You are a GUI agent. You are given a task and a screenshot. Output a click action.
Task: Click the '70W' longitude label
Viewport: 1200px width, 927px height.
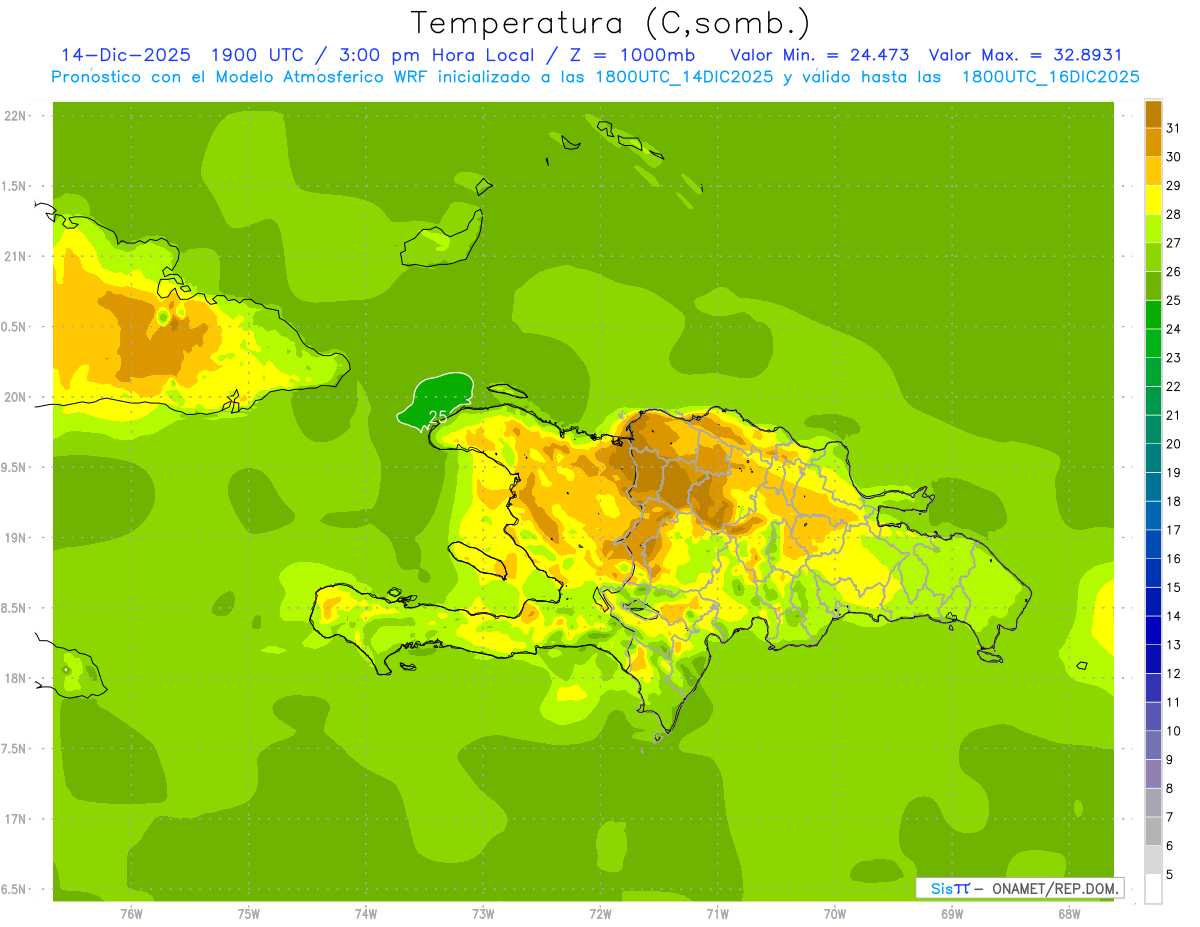coord(835,914)
